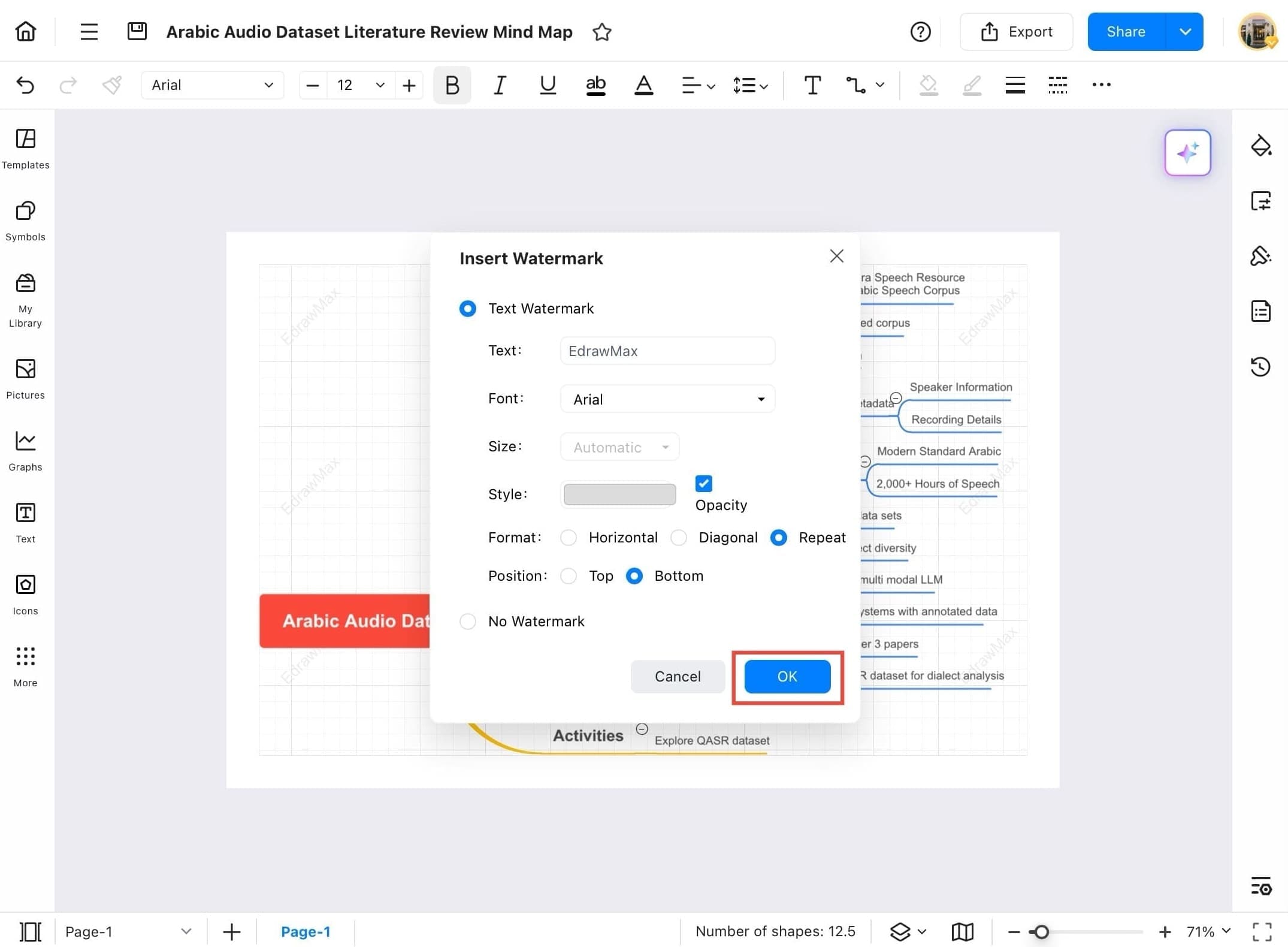Open the watermark Font dropdown
The image size is (1288, 947).
pos(667,399)
